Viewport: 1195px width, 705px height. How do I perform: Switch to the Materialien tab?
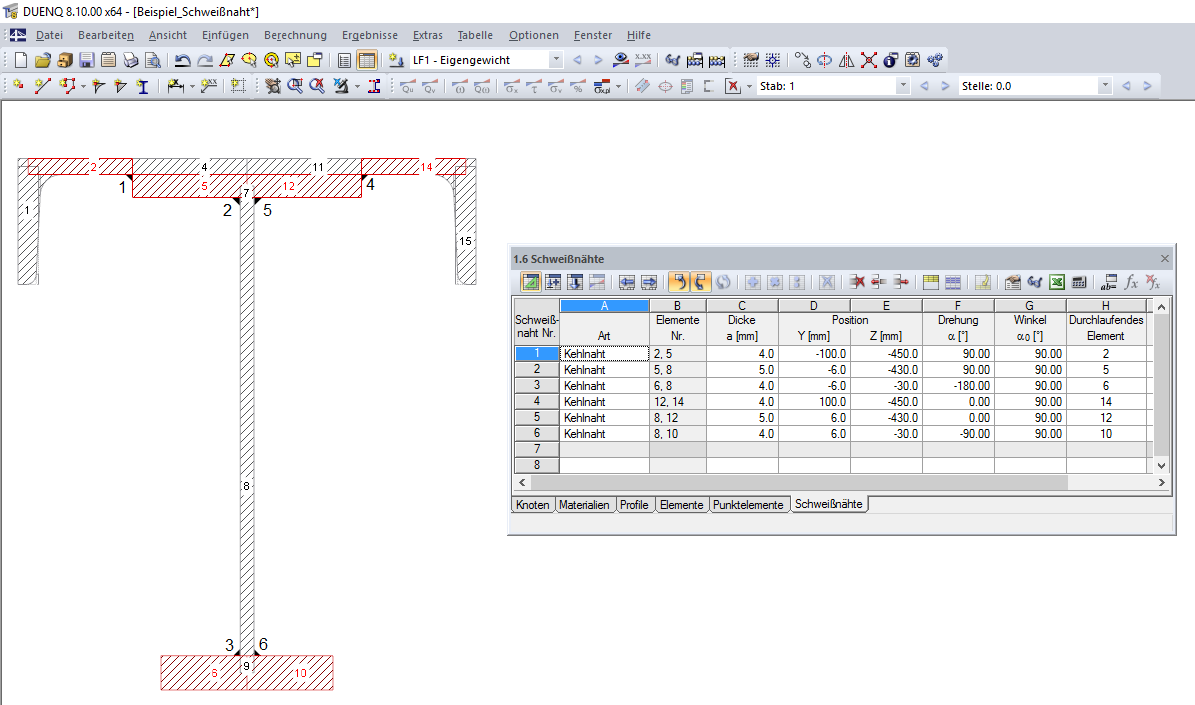584,505
